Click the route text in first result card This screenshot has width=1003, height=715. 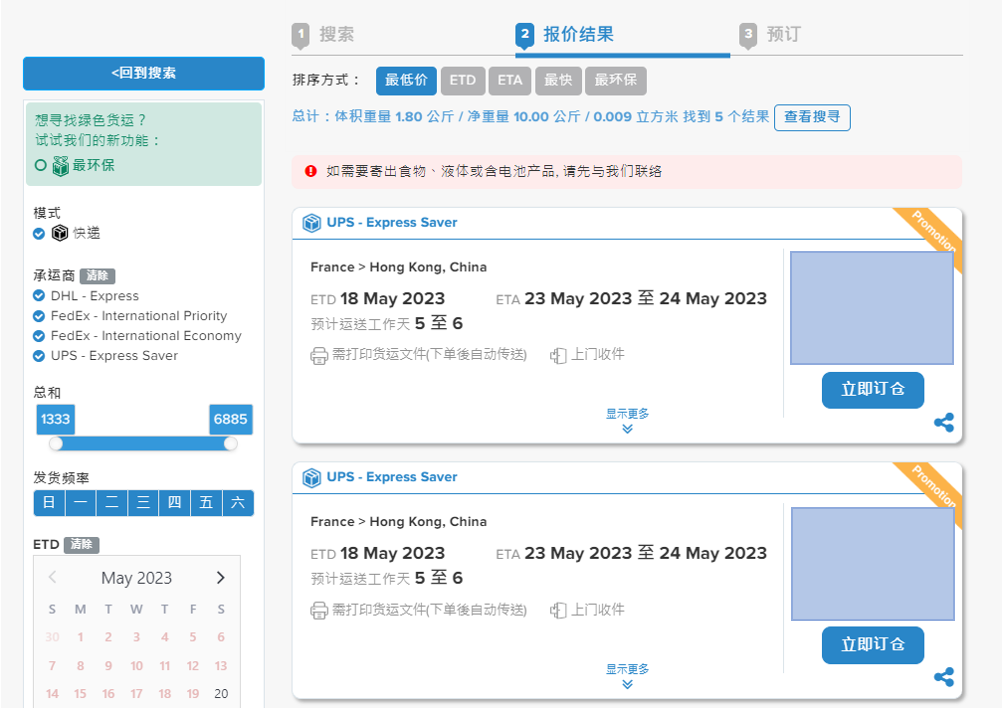point(399,267)
